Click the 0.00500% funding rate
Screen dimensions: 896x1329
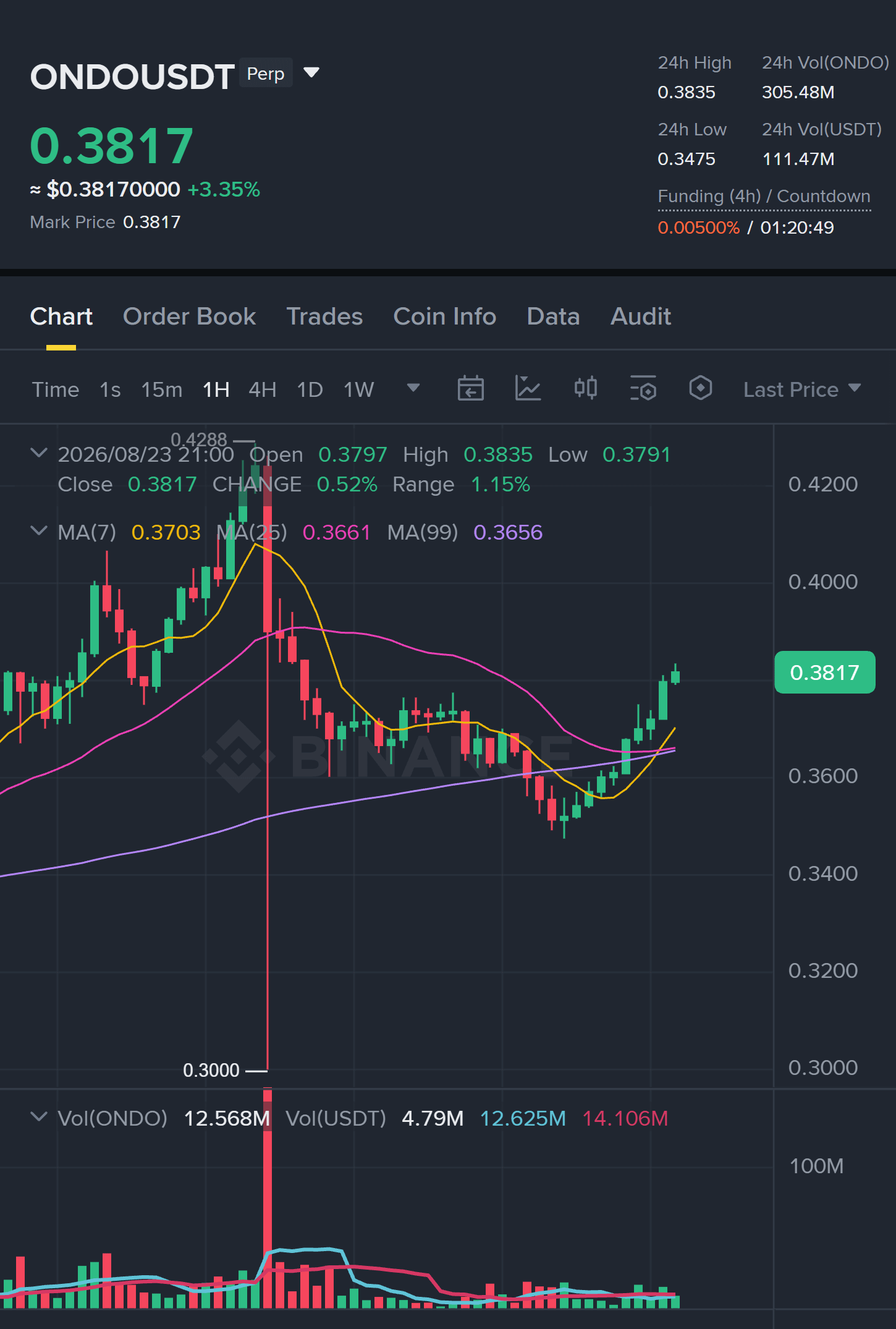(x=699, y=227)
